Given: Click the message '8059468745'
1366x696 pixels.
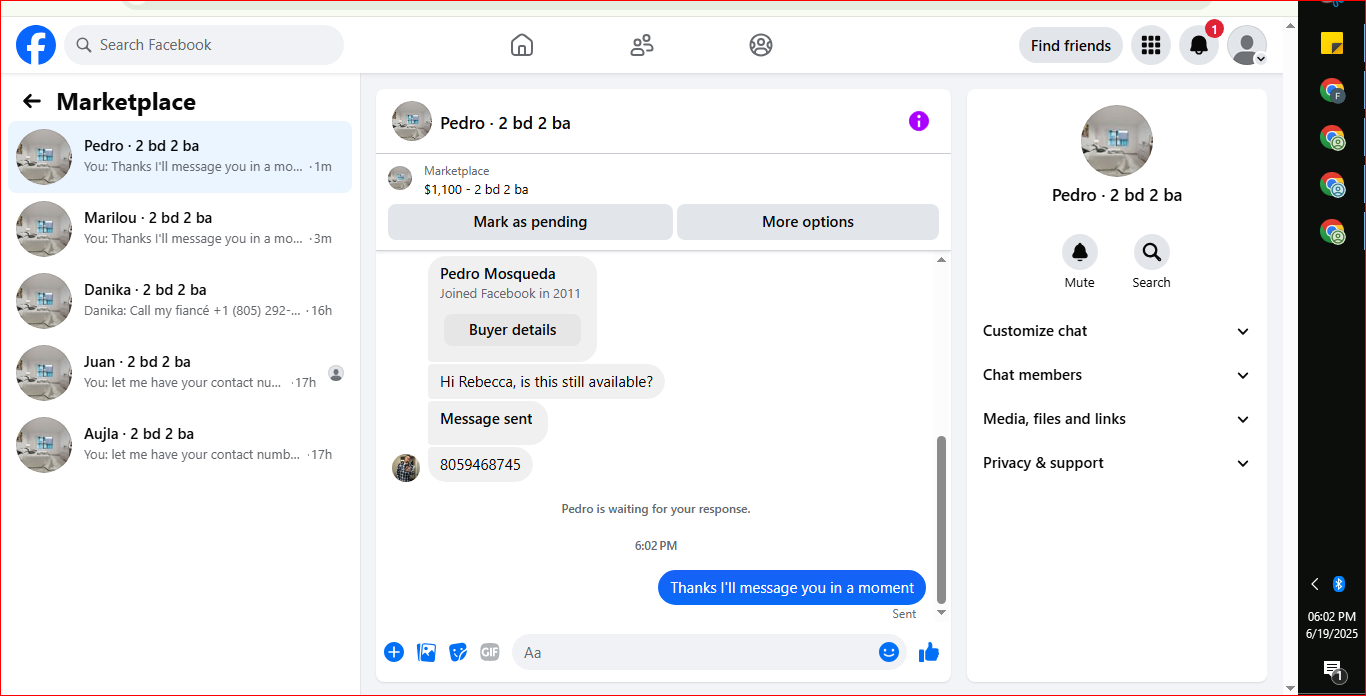Looking at the screenshot, I should pos(480,465).
